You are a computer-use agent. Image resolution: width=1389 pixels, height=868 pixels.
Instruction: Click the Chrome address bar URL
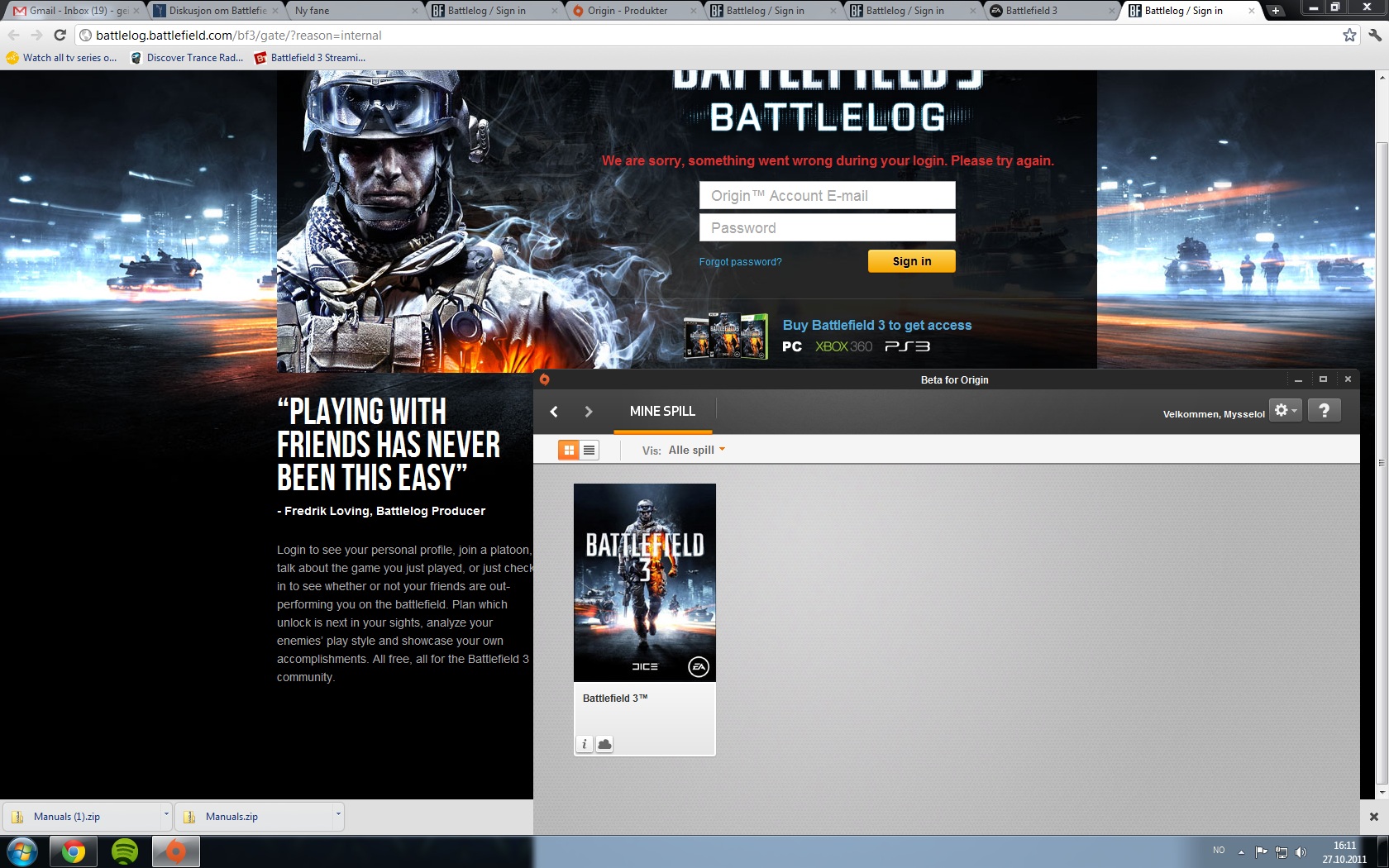pos(239,36)
